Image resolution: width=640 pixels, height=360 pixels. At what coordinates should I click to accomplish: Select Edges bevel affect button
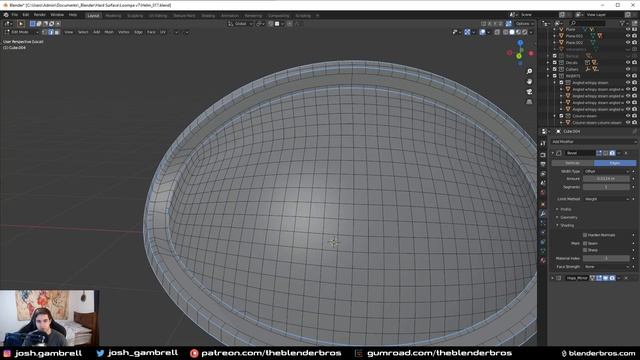pyautogui.click(x=615, y=163)
